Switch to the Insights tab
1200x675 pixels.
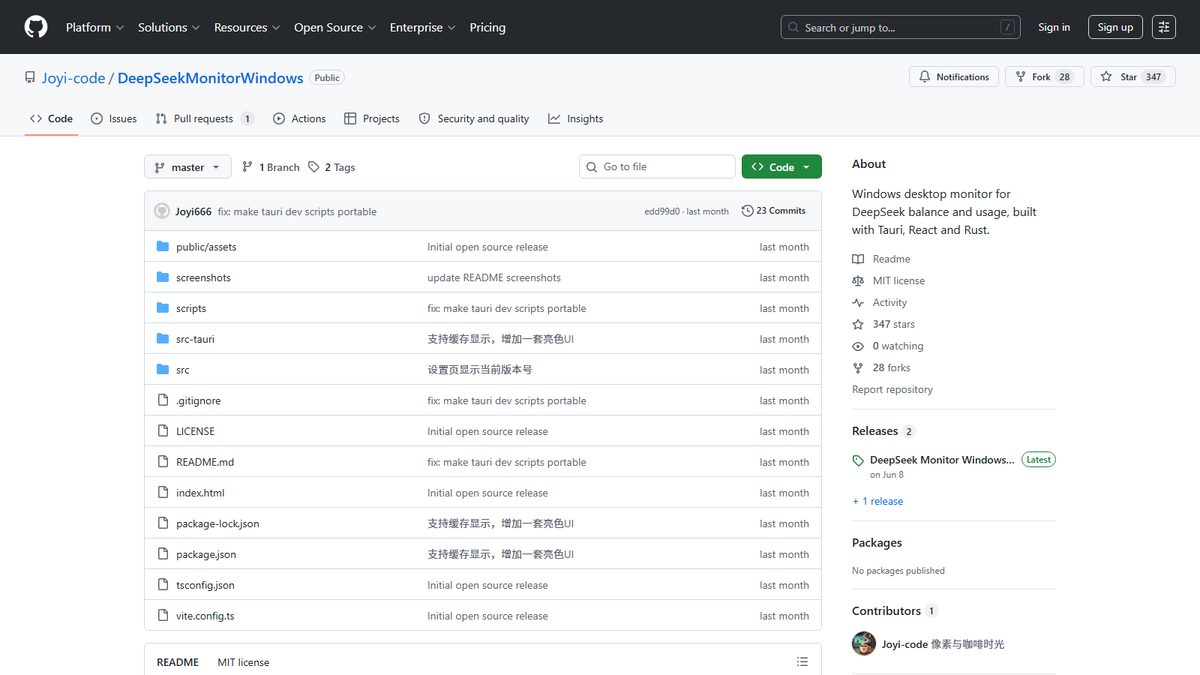(x=576, y=118)
